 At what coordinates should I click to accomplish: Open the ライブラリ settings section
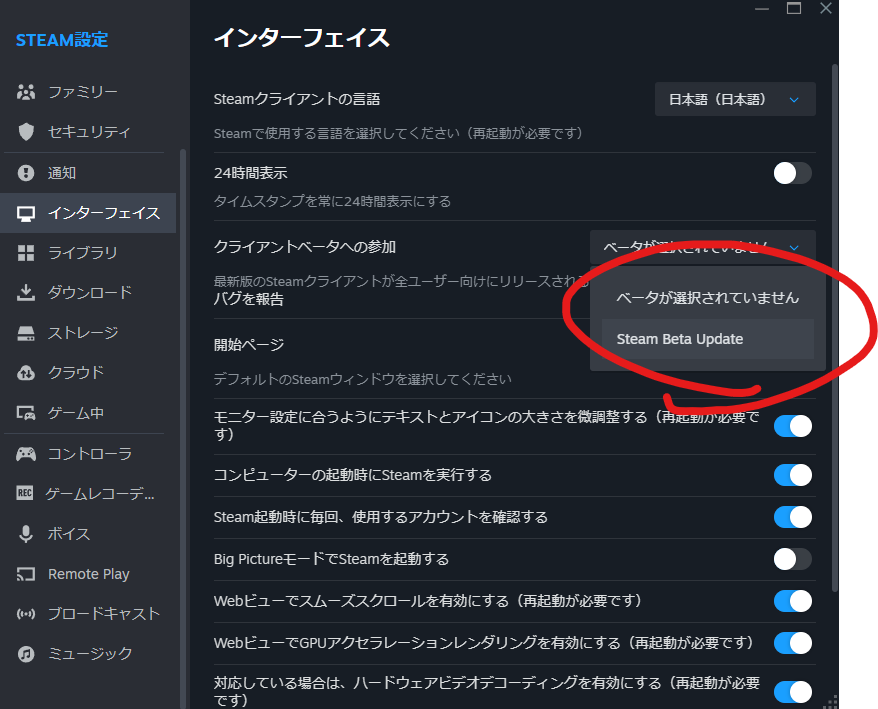[90, 253]
